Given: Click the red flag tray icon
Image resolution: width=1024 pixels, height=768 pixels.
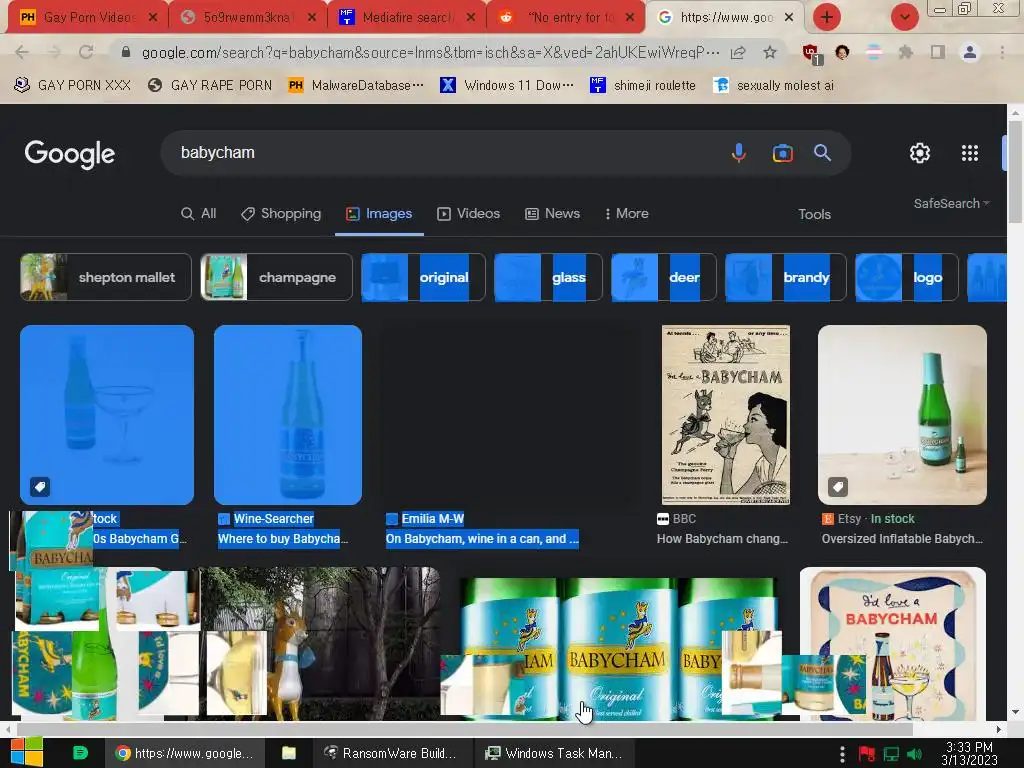Looking at the screenshot, I should click(x=867, y=754).
